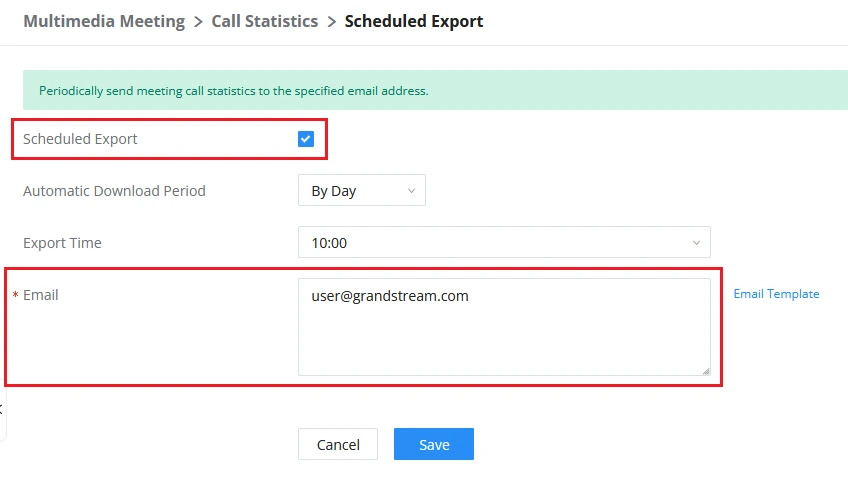Click the Save button
The width and height of the screenshot is (848, 482).
(434, 444)
